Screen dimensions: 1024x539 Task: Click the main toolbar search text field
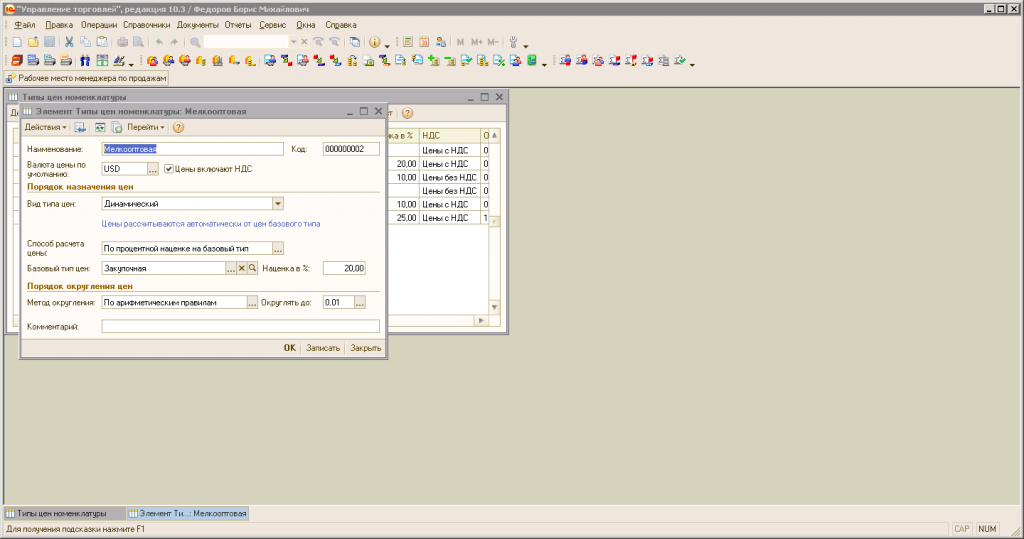click(x=246, y=42)
